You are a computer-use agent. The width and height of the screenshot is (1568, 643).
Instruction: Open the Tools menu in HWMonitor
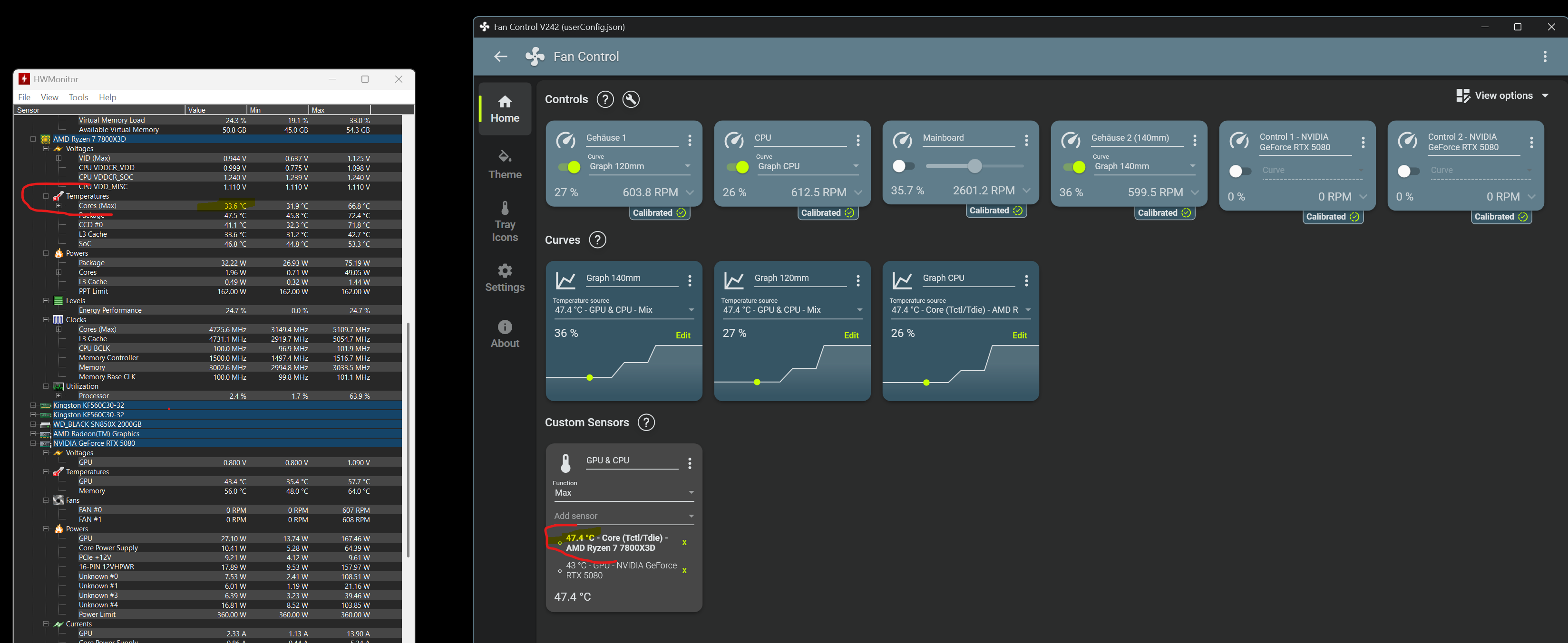78,97
